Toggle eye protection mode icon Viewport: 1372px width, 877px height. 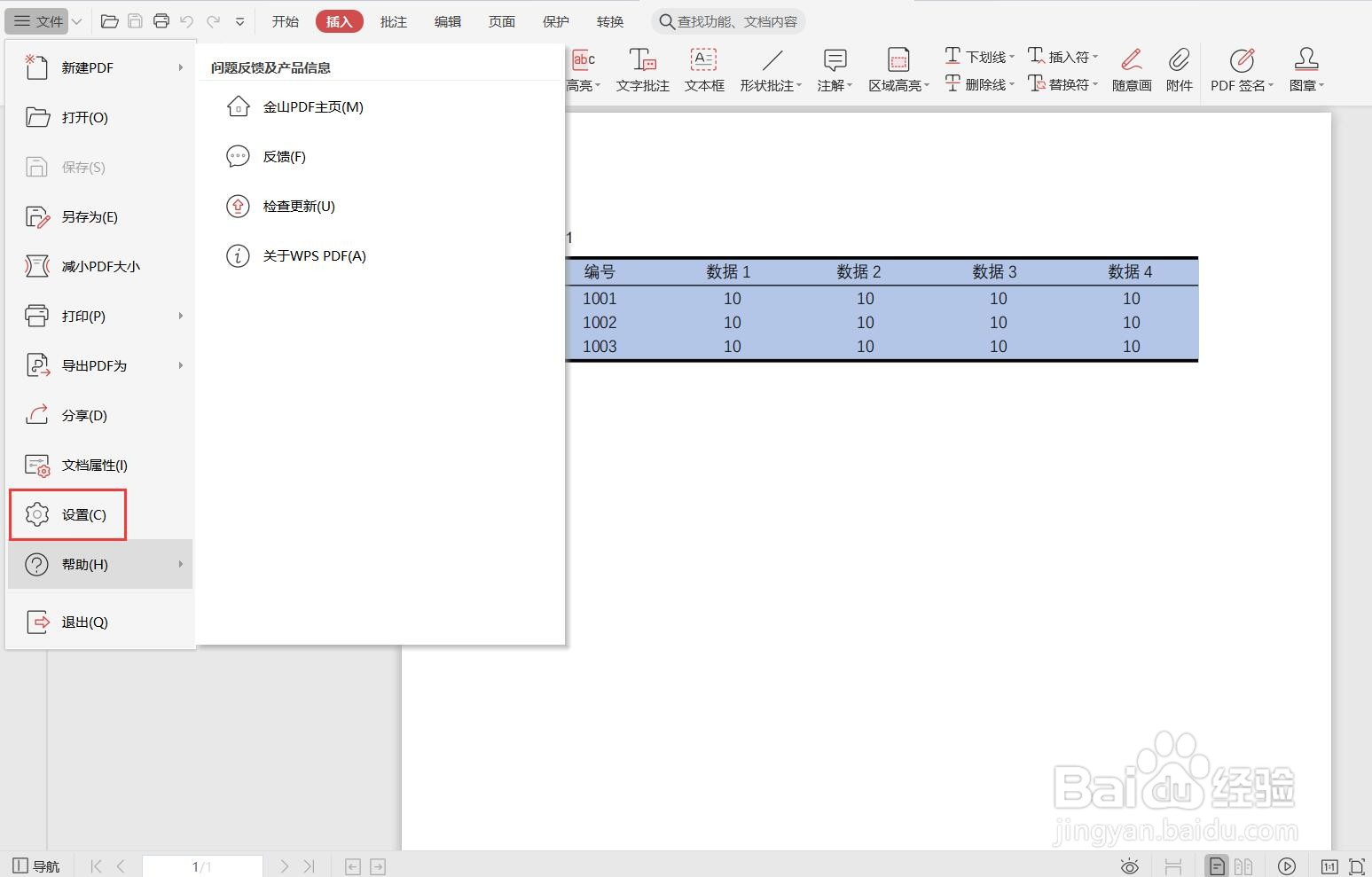tap(1129, 866)
